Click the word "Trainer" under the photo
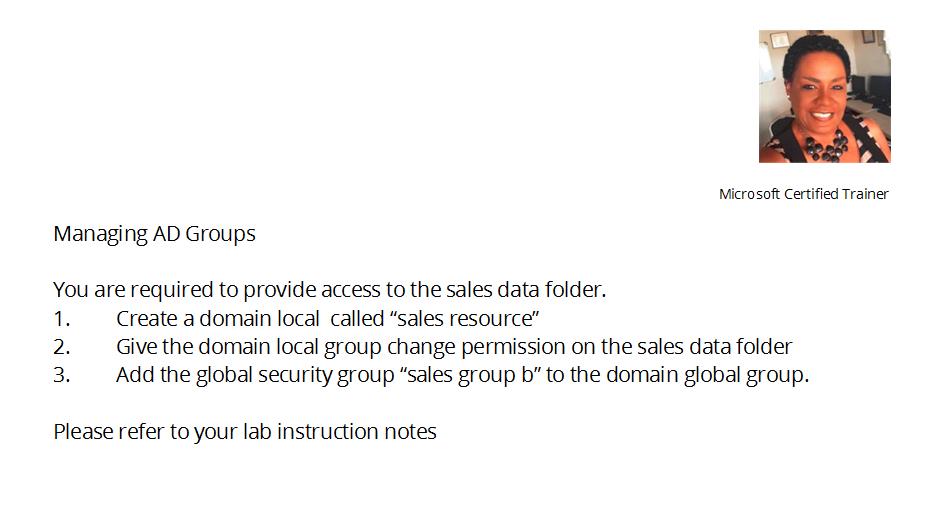The image size is (940, 511). [865, 194]
